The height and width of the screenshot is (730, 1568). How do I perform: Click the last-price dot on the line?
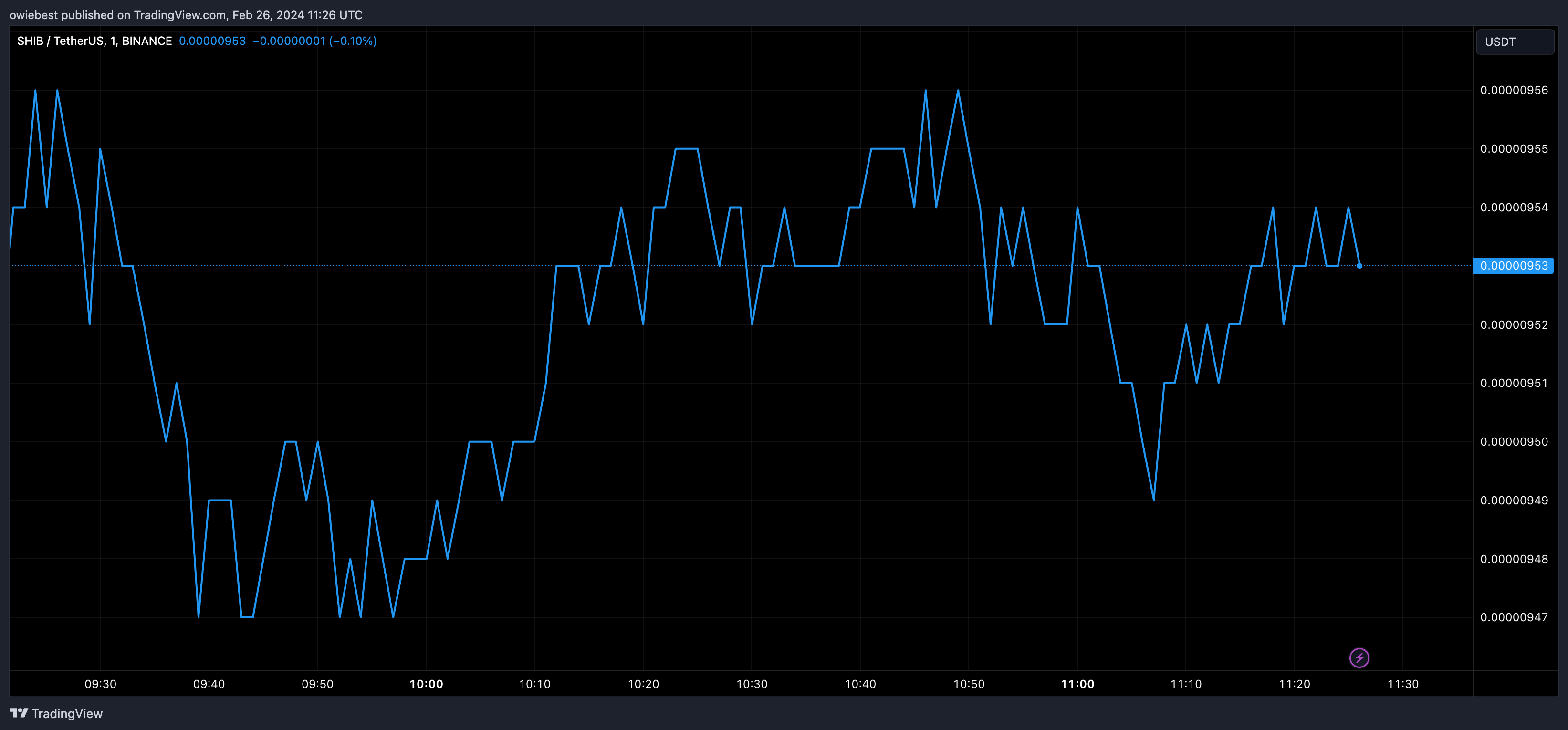tap(1359, 266)
